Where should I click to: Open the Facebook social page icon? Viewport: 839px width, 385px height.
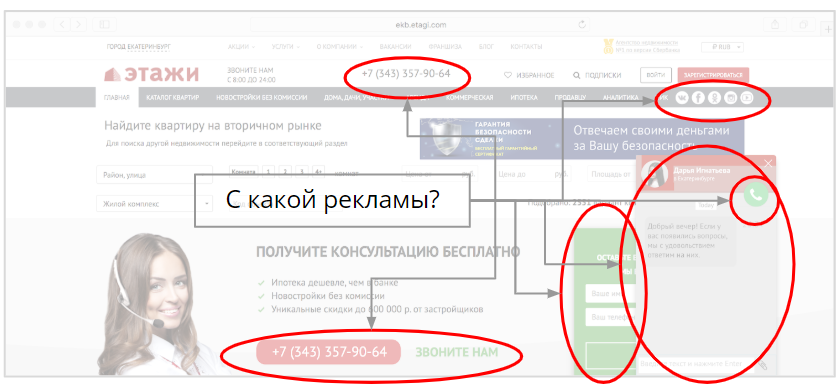[698, 97]
